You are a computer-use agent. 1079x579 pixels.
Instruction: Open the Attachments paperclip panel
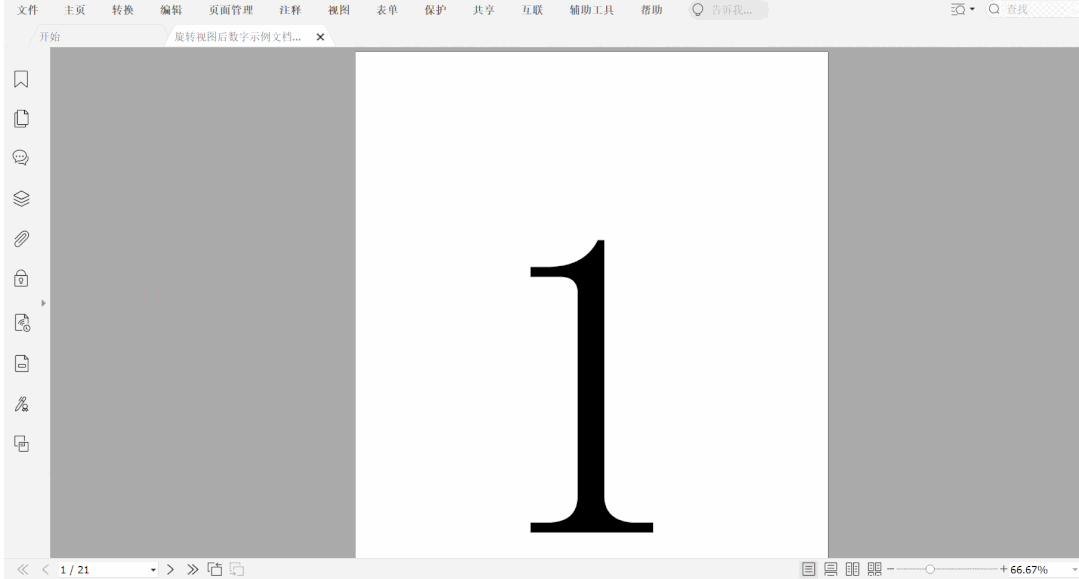pos(20,239)
